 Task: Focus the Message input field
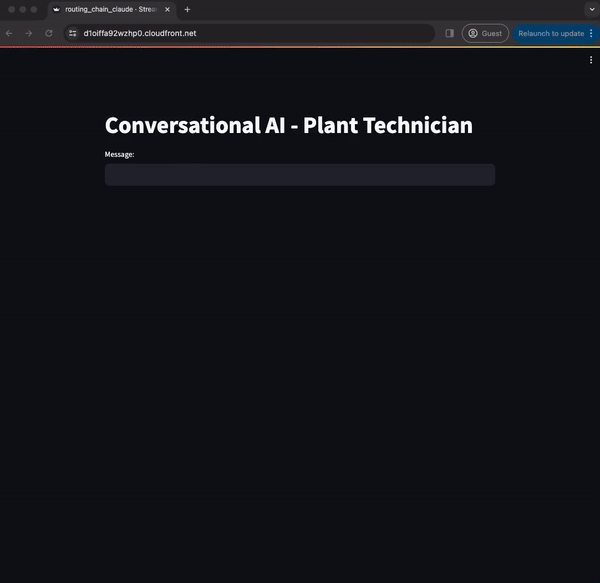pyautogui.click(x=300, y=175)
